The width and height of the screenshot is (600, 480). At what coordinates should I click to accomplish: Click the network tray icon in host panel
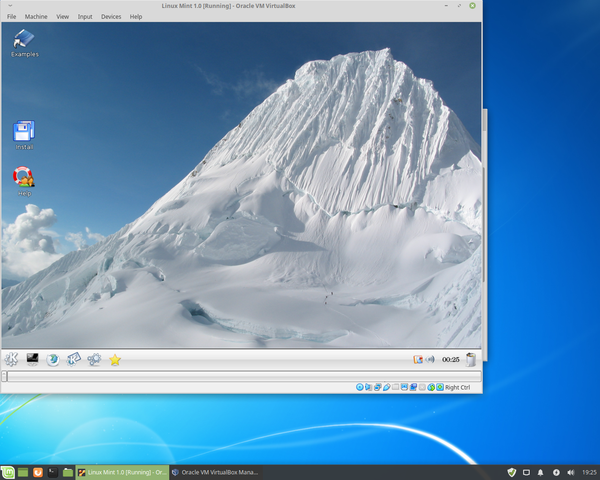pos(556,472)
